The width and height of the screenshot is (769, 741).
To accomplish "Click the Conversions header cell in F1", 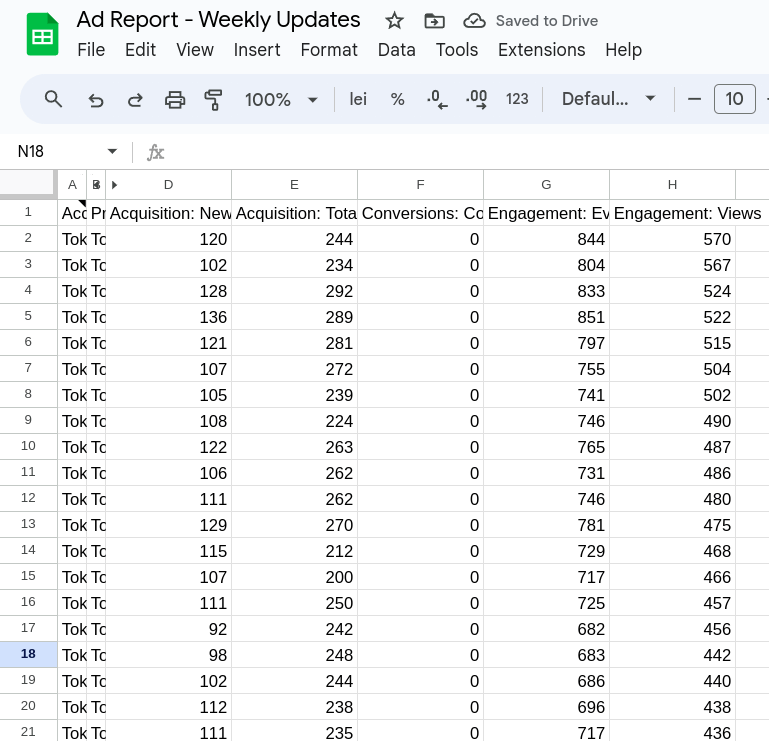I will (420, 213).
